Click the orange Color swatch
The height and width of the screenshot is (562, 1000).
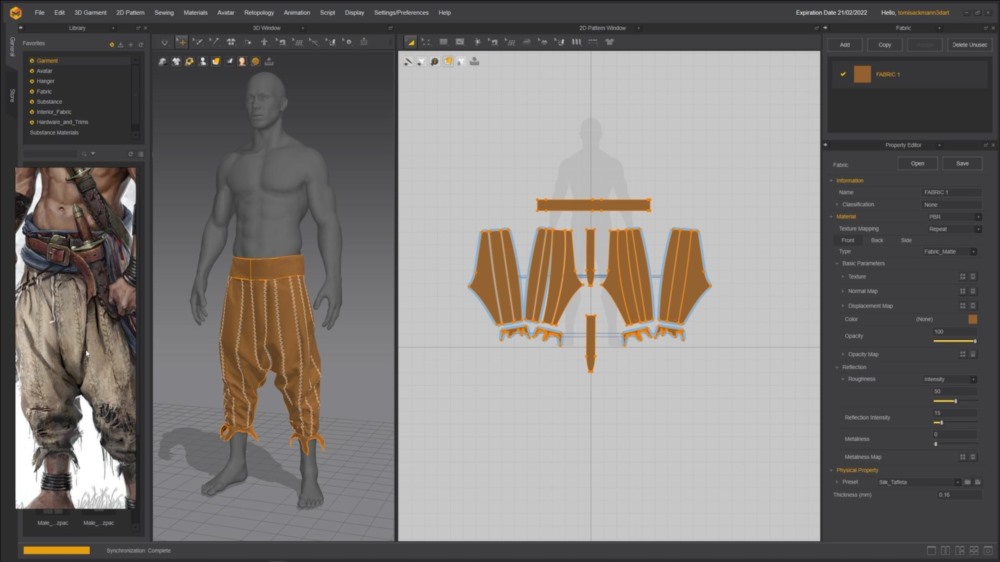point(973,319)
